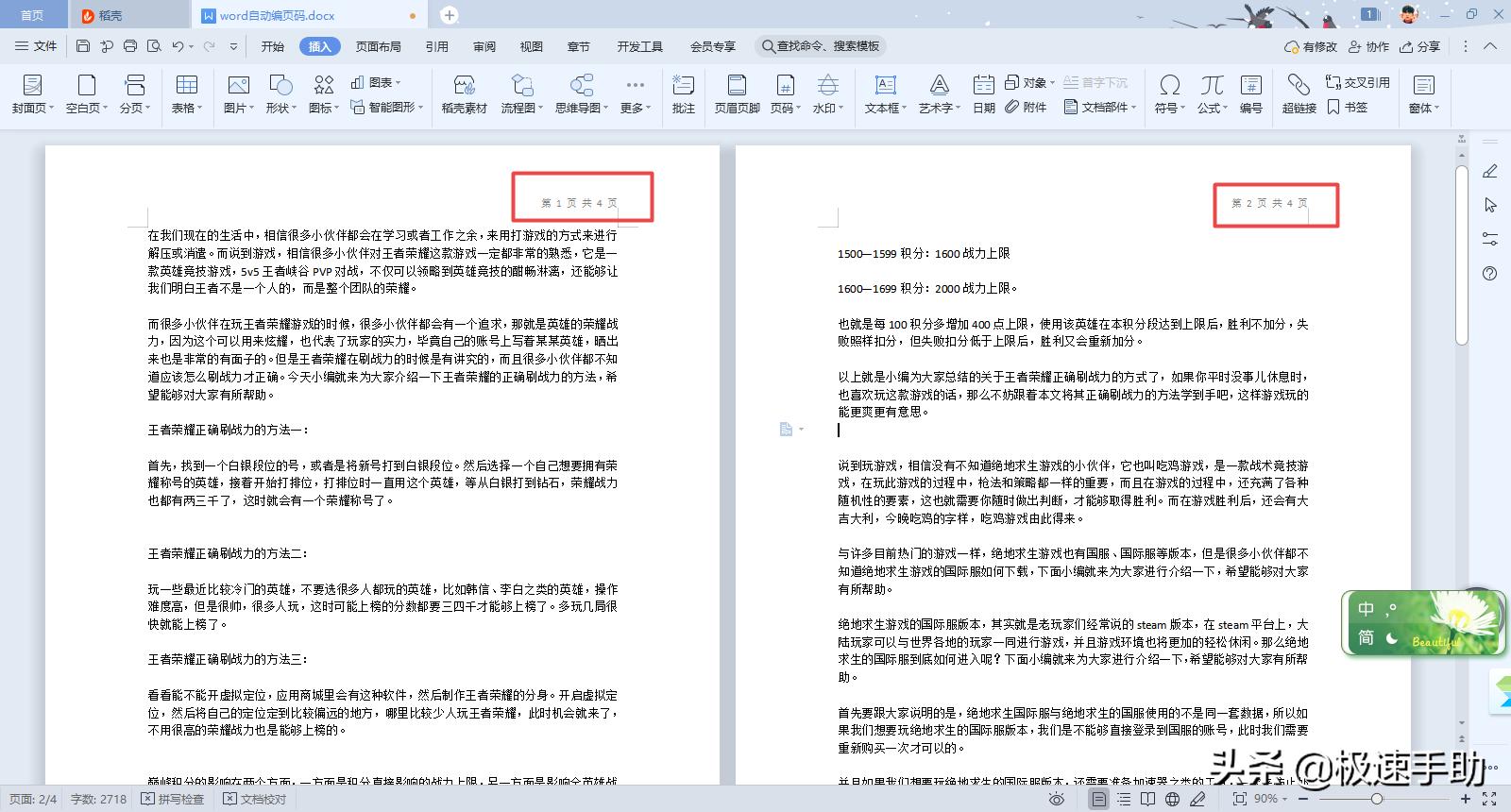
Task: Insert a mind map (思维导图)
Action: click(581, 94)
